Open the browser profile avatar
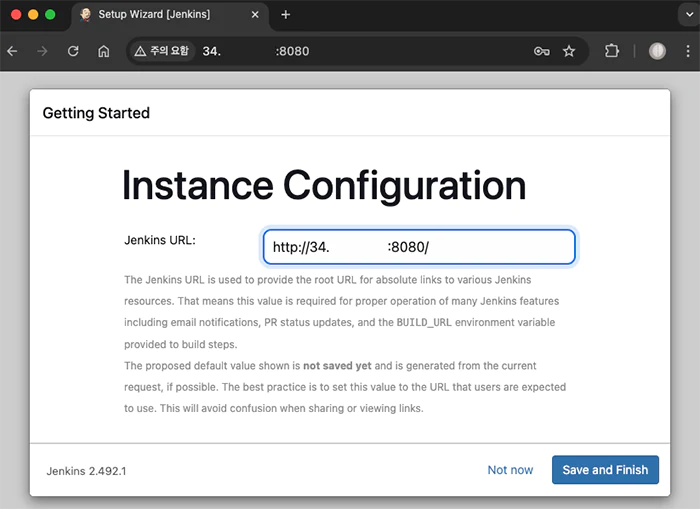 pyautogui.click(x=657, y=51)
